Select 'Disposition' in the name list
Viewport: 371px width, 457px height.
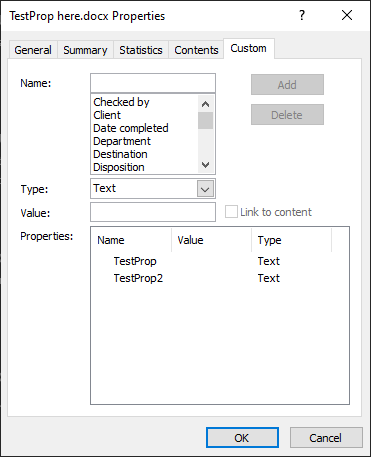click(x=119, y=167)
